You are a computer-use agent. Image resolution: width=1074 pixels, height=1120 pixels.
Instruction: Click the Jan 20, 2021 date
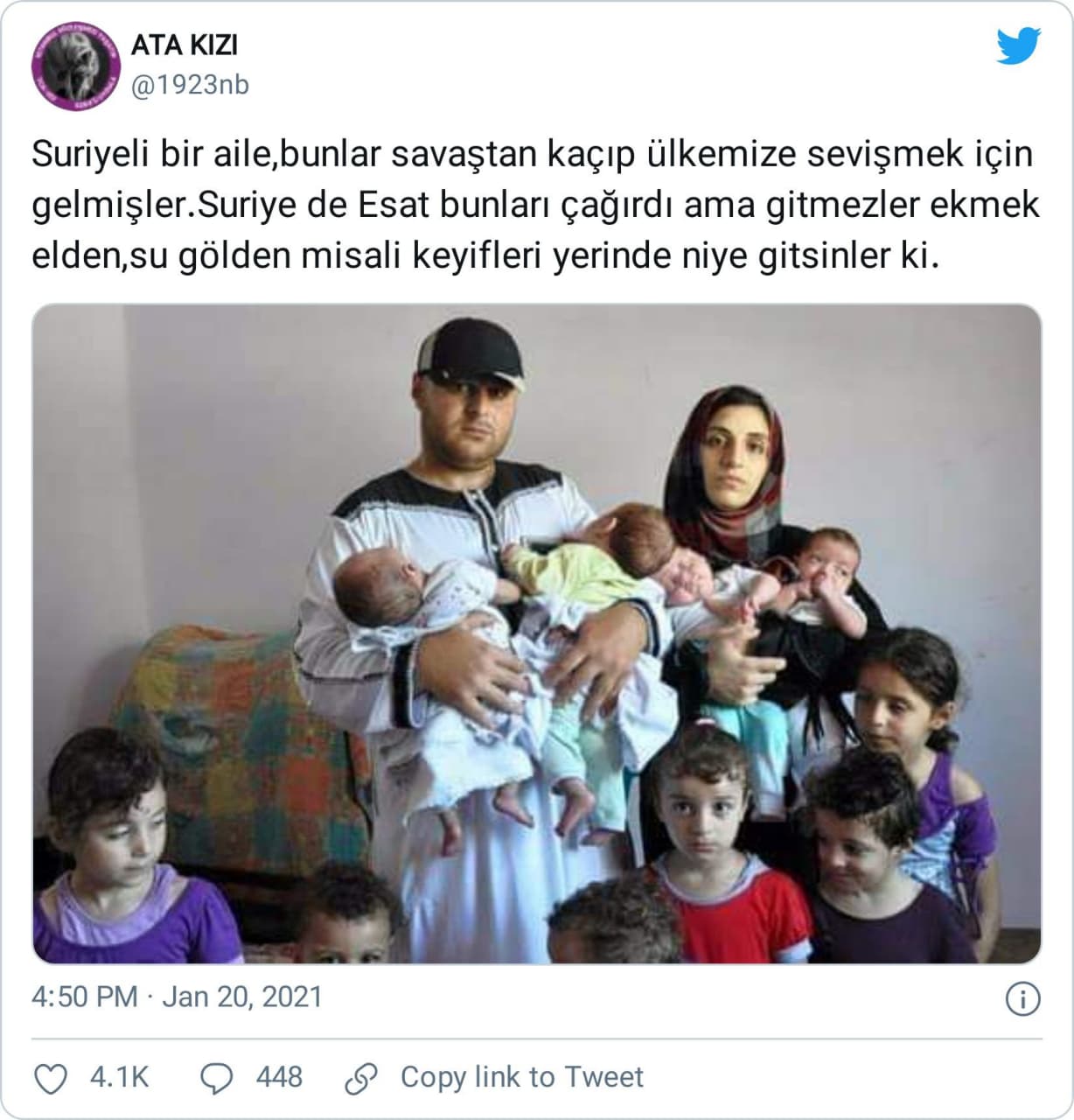click(x=242, y=997)
